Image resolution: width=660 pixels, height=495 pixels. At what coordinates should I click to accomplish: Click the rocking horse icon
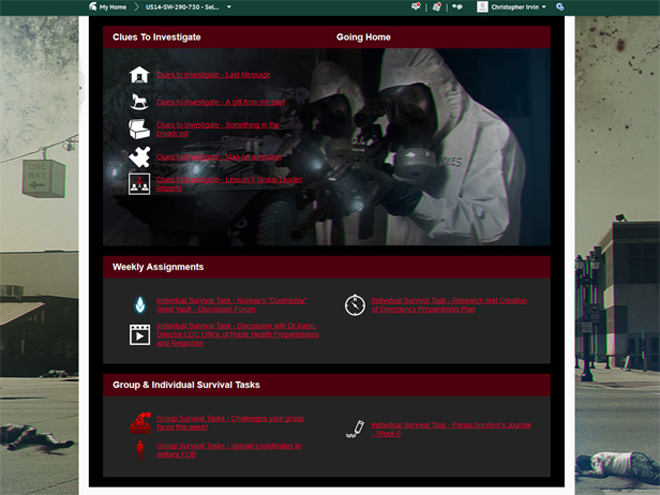(x=139, y=102)
